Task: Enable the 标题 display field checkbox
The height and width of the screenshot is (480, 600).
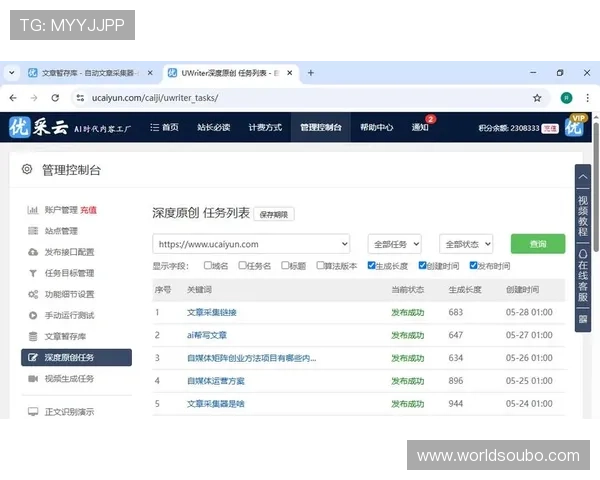Action: click(285, 265)
